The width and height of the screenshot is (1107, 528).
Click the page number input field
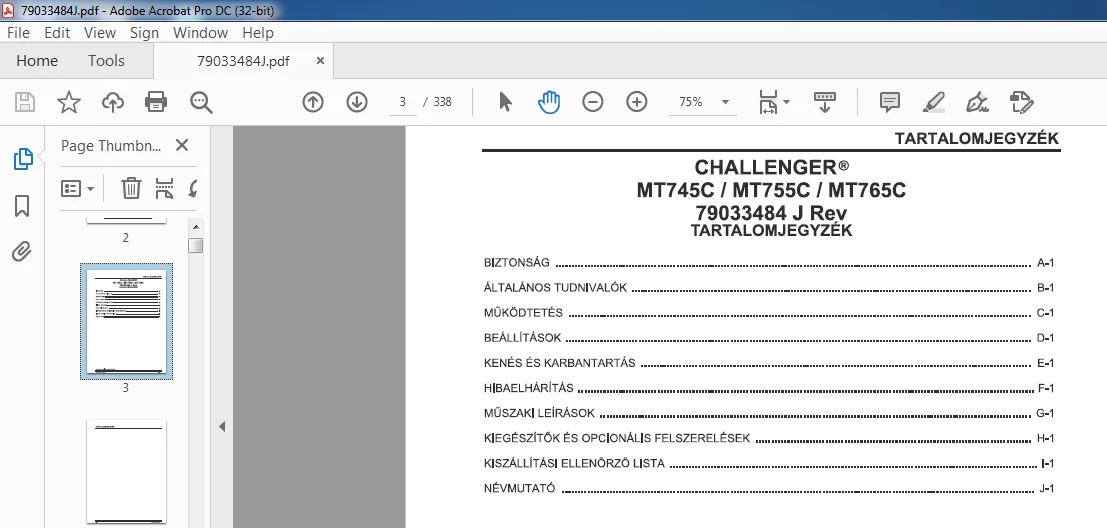tap(402, 102)
